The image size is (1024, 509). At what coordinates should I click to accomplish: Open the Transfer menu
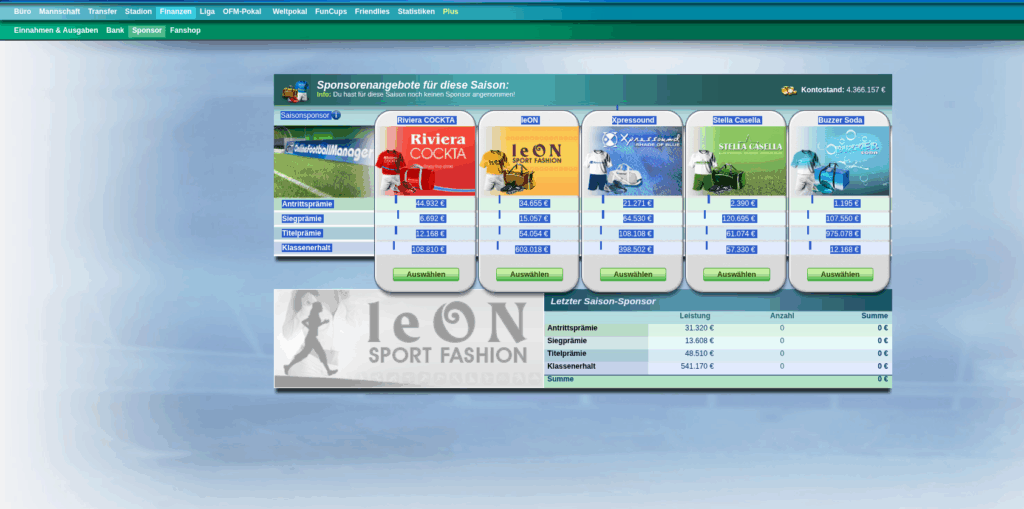click(x=102, y=11)
